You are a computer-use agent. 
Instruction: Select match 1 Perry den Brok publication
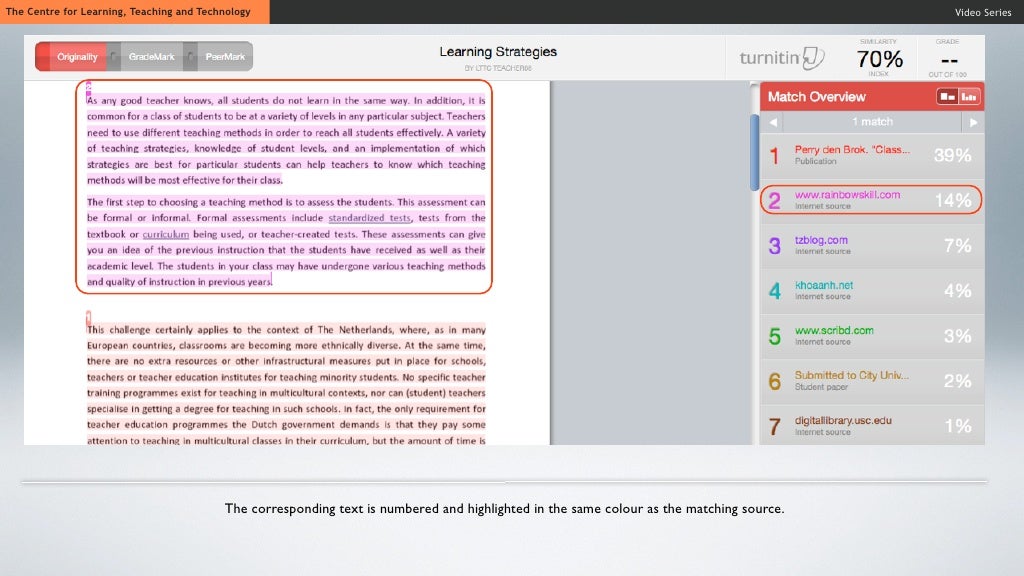(872, 155)
